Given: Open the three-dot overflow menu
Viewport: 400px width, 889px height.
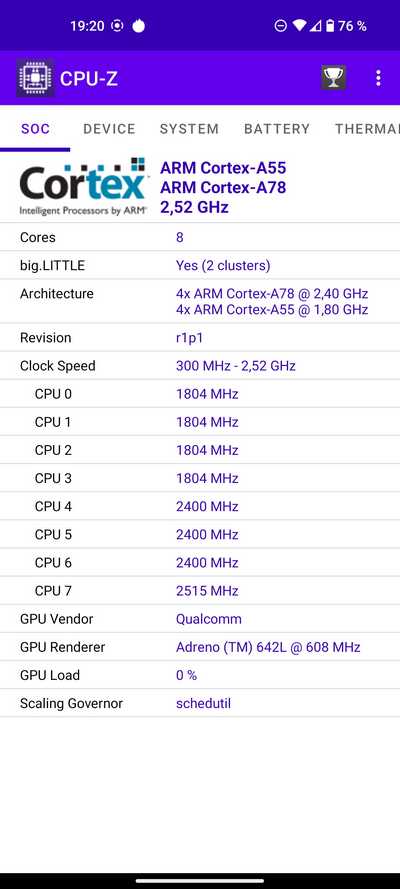Looking at the screenshot, I should [x=378, y=78].
